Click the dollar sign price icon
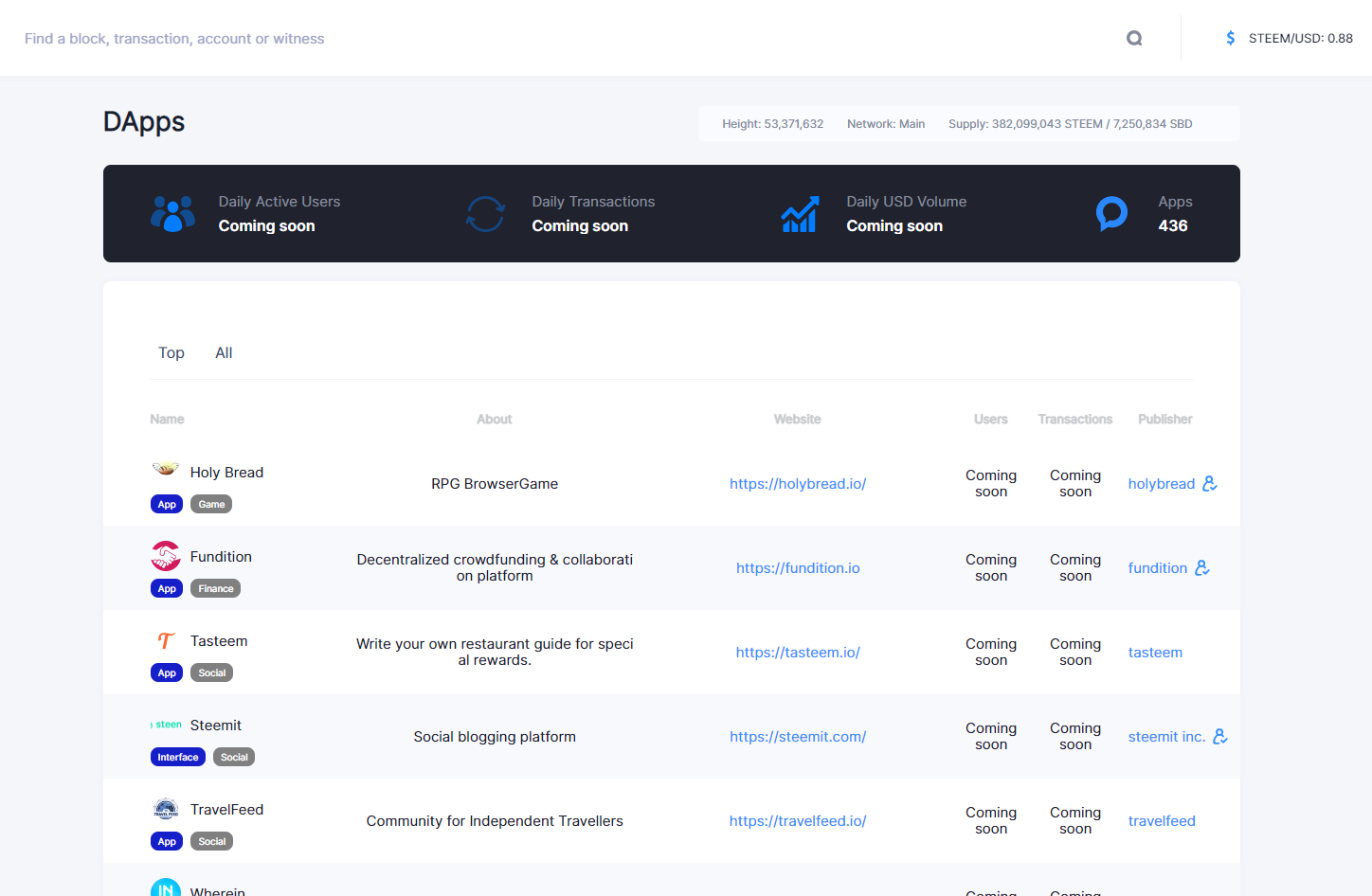 tap(1231, 38)
